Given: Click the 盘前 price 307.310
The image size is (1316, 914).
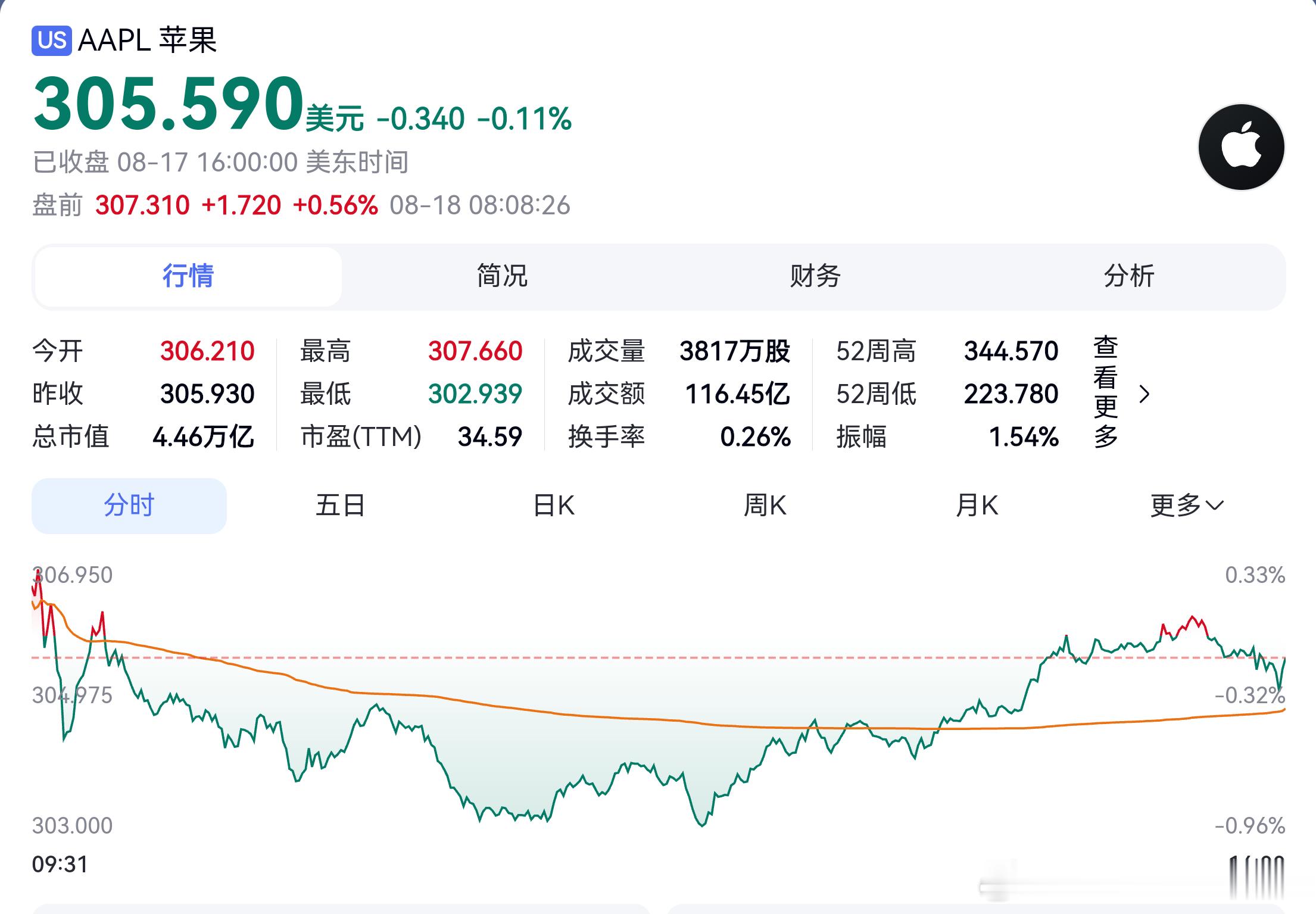Looking at the screenshot, I should tap(142, 205).
